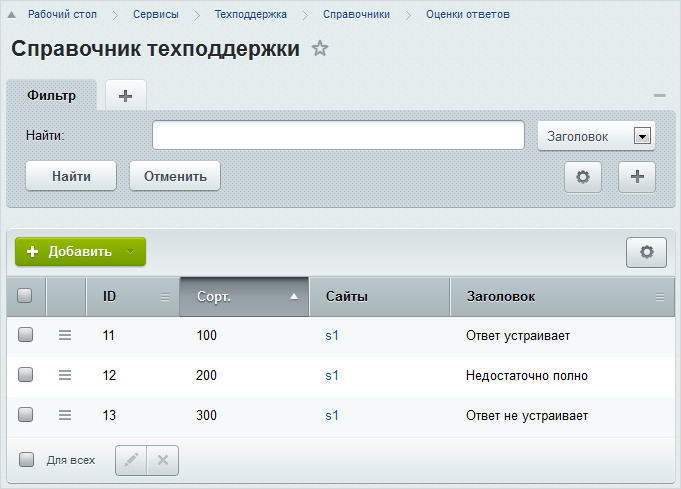This screenshot has height=489, width=681.
Task: Click the delete X icon in footer
Action: [x=163, y=460]
